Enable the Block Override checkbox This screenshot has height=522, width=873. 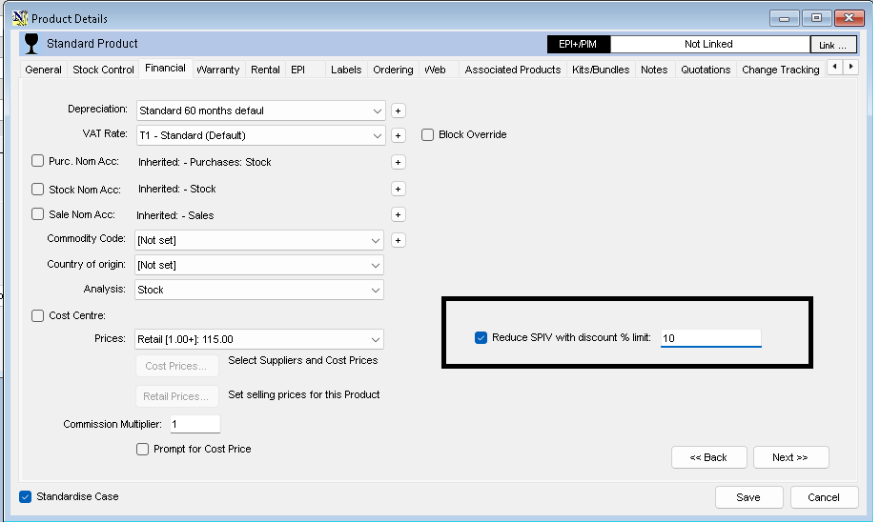(x=428, y=135)
